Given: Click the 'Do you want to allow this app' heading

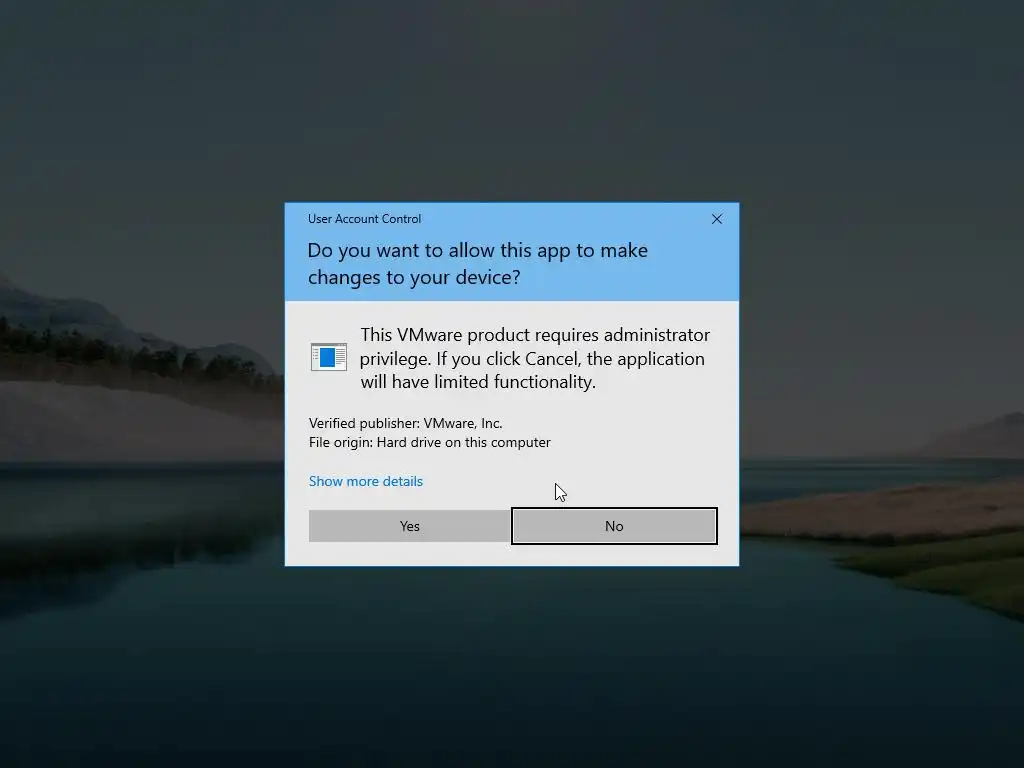Looking at the screenshot, I should (x=477, y=264).
